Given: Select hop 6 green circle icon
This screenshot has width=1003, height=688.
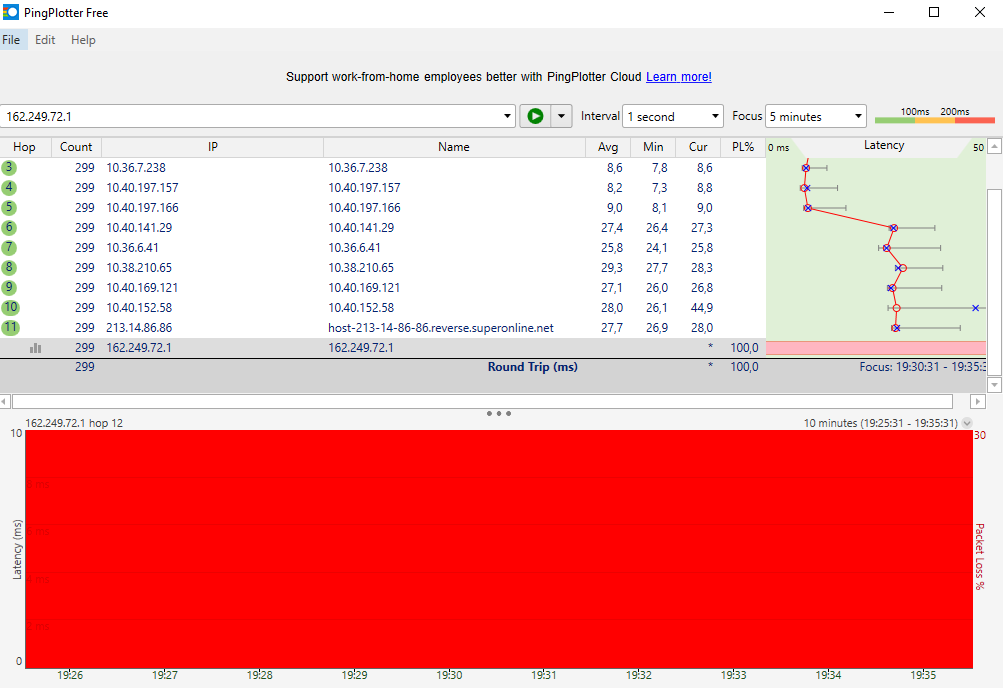Looking at the screenshot, I should (9, 228).
